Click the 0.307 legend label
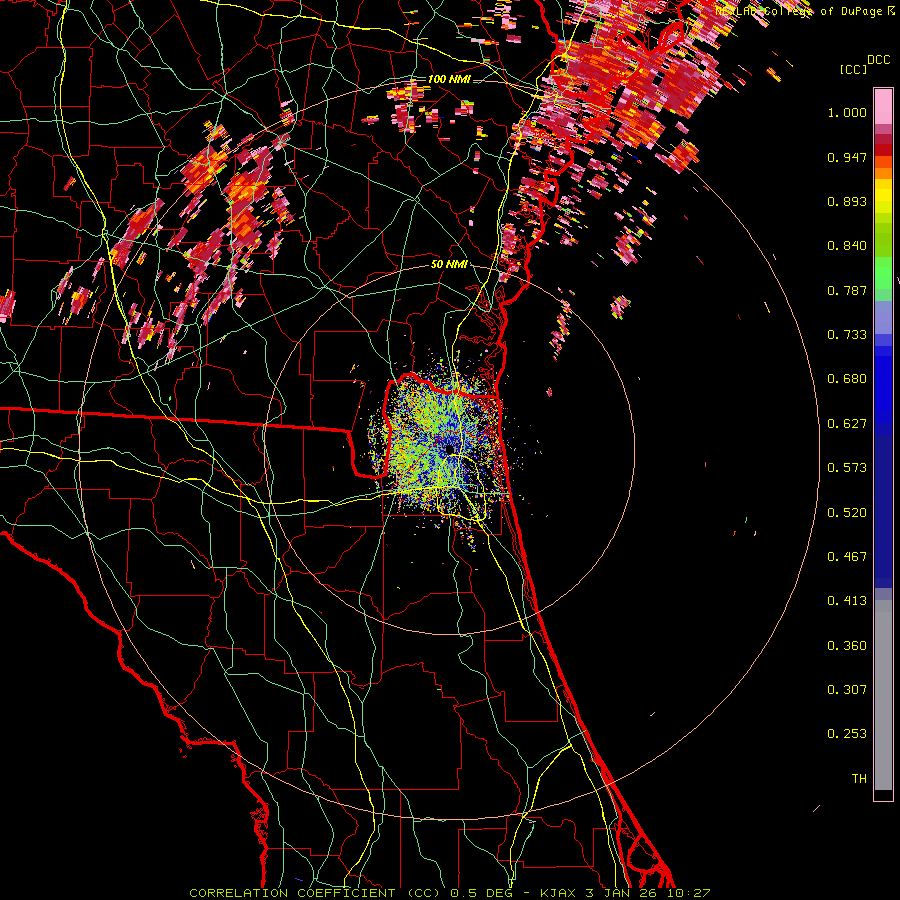900x900 pixels. point(847,690)
